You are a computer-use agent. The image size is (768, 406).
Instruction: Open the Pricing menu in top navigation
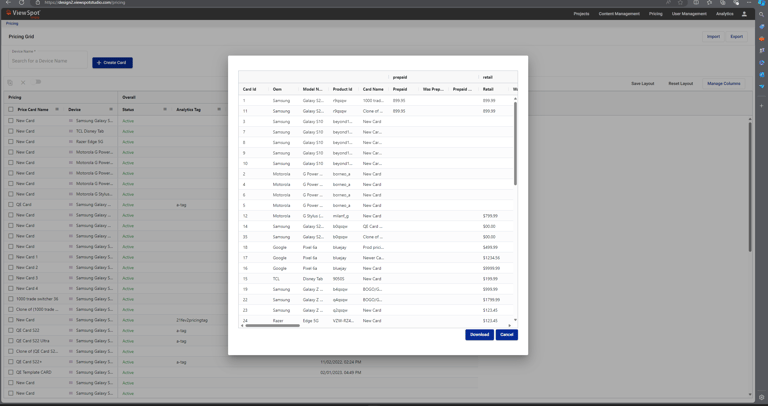[x=655, y=14]
